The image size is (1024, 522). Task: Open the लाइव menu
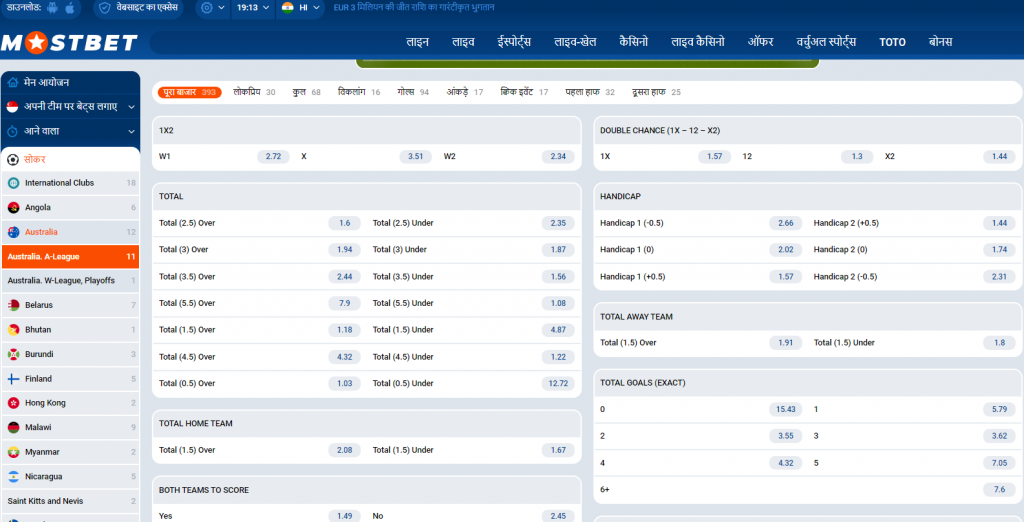click(x=463, y=42)
